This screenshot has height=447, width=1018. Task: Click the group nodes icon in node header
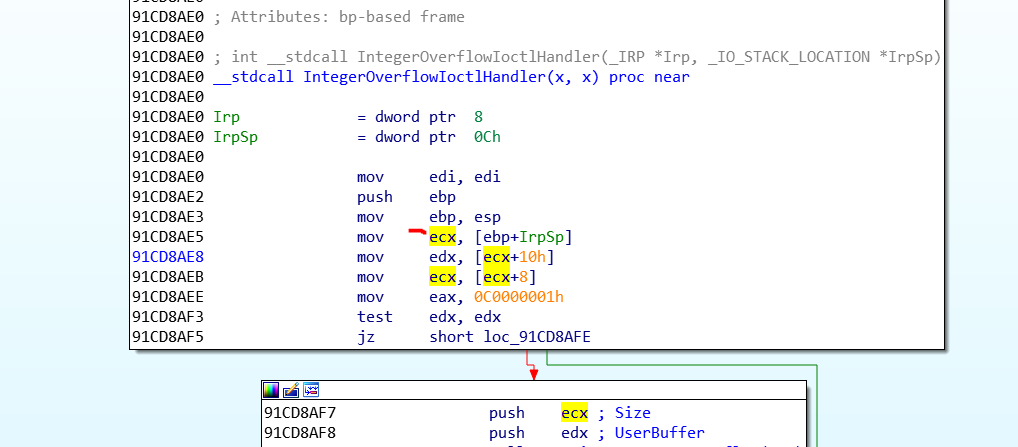(x=311, y=390)
